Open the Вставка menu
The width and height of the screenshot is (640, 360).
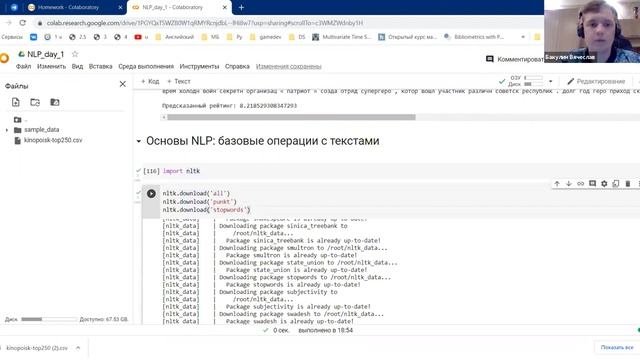click(x=100, y=66)
